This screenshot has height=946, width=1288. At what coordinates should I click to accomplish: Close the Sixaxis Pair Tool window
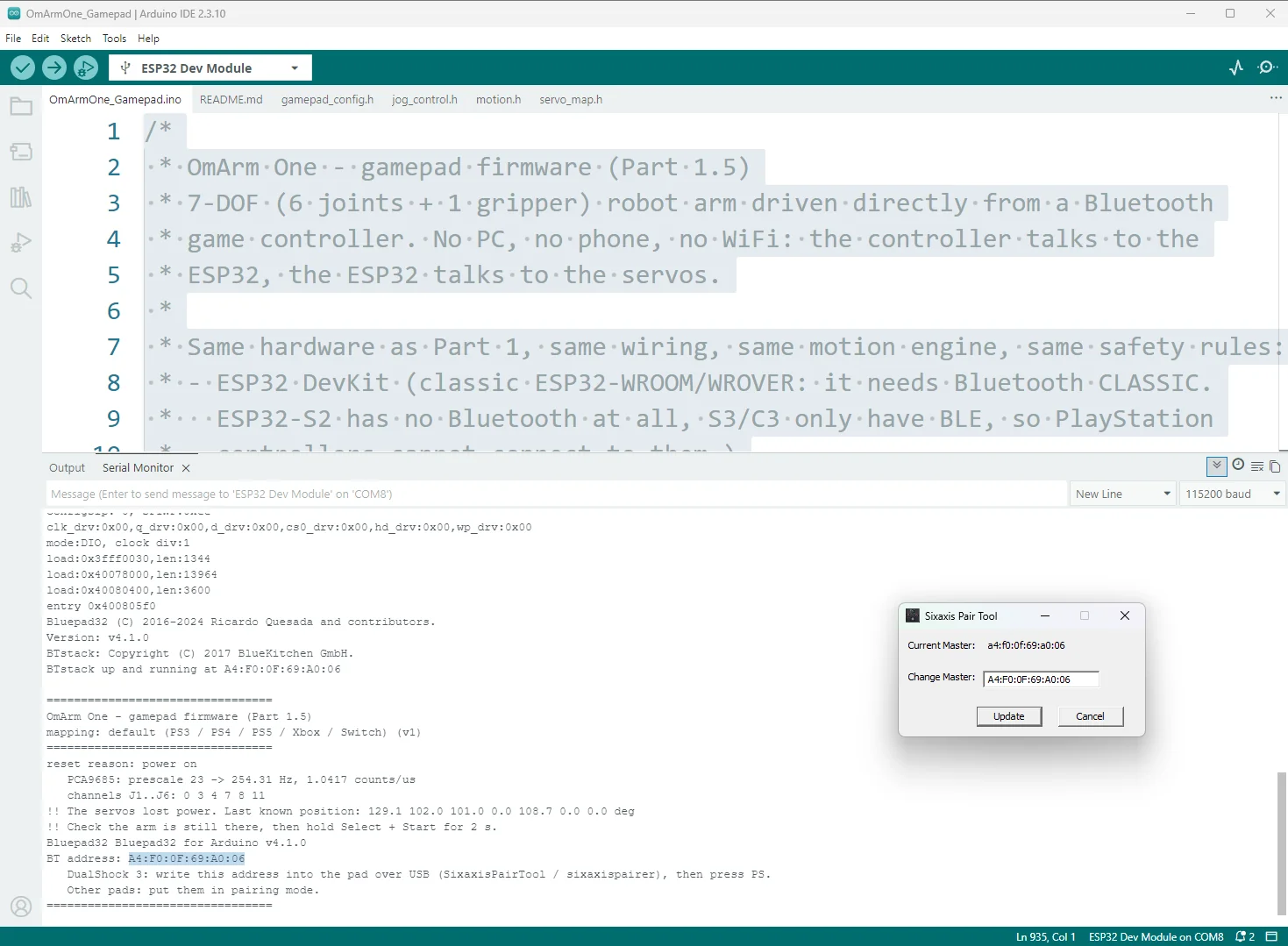(1125, 615)
